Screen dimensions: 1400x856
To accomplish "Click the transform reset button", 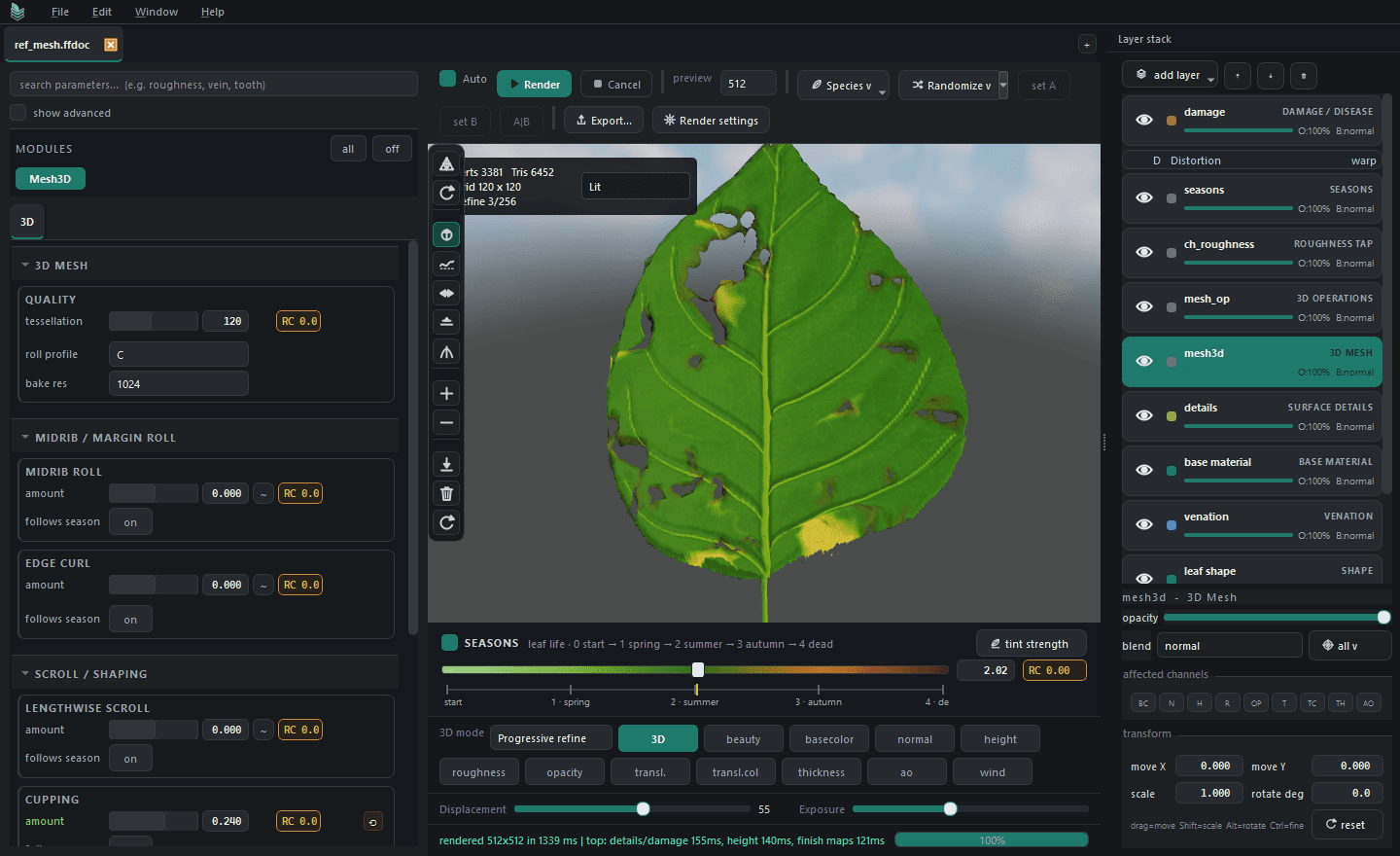I will [x=1346, y=825].
